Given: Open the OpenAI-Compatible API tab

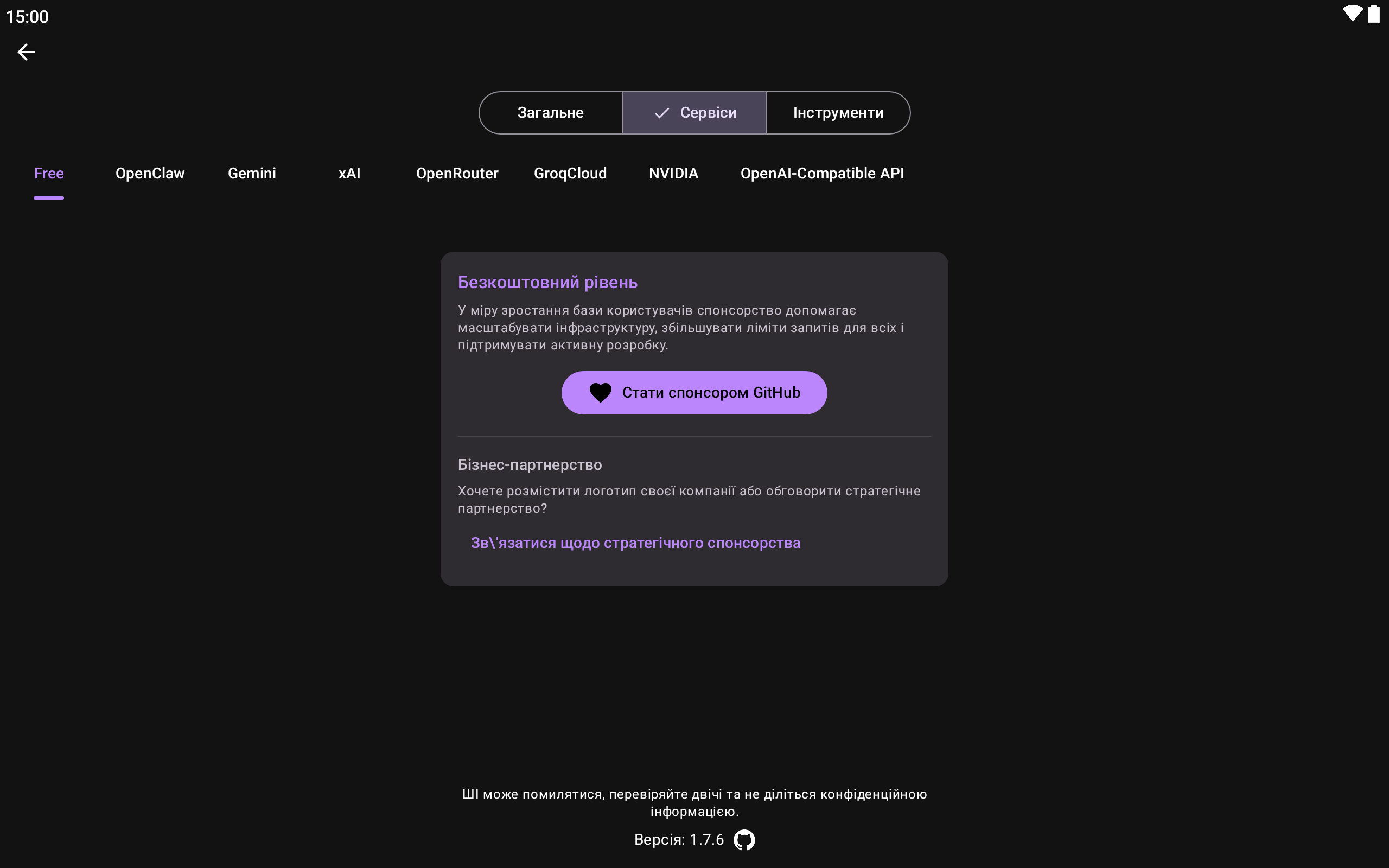Looking at the screenshot, I should pos(822,174).
